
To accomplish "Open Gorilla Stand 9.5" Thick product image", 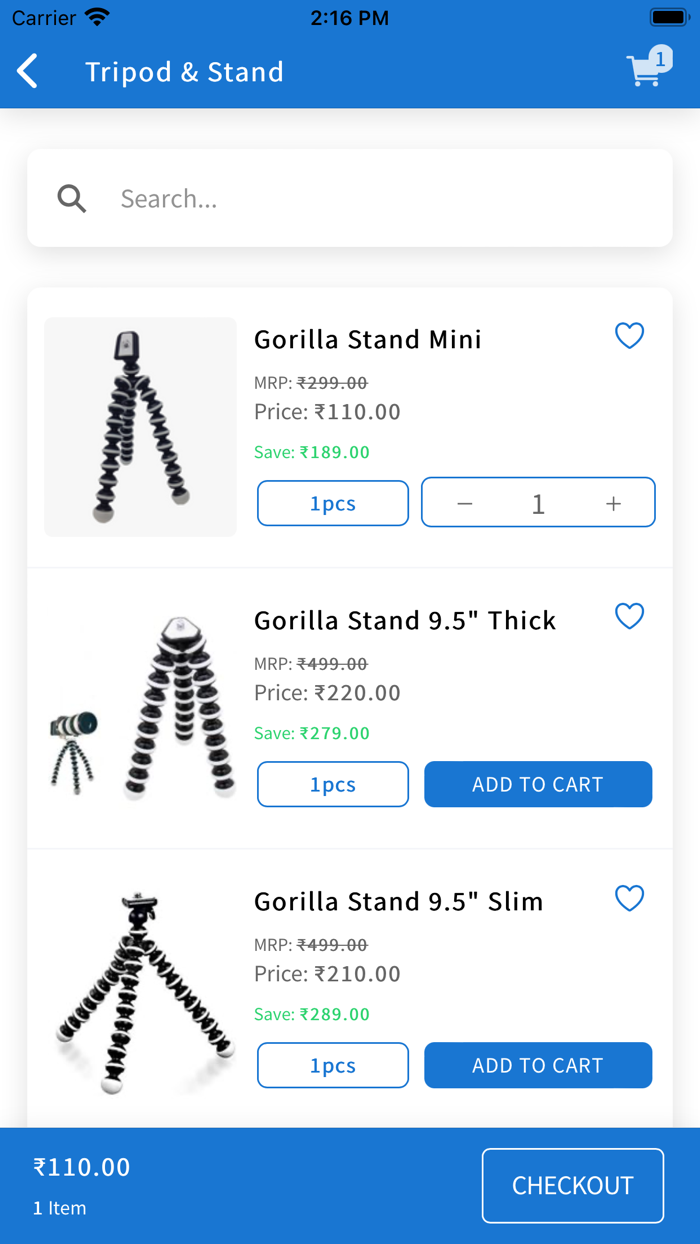I will tap(140, 708).
